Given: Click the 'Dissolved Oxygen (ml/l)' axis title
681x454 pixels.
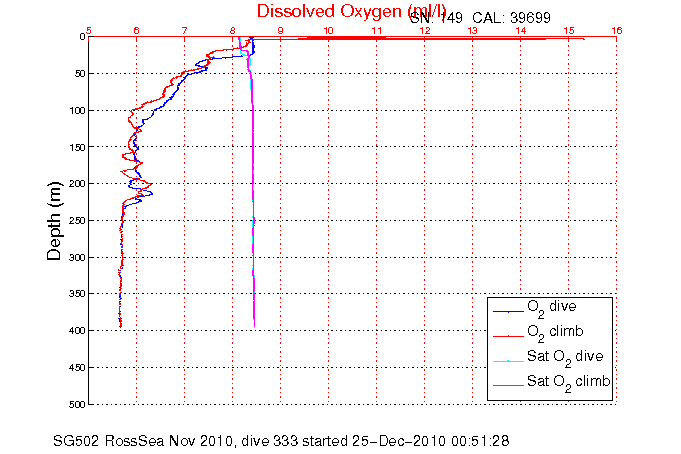Looking at the screenshot, I should (351, 11).
